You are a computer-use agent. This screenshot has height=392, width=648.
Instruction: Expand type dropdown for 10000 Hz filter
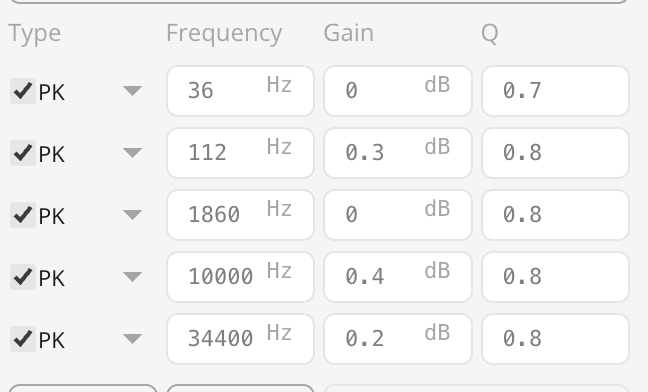(133, 277)
